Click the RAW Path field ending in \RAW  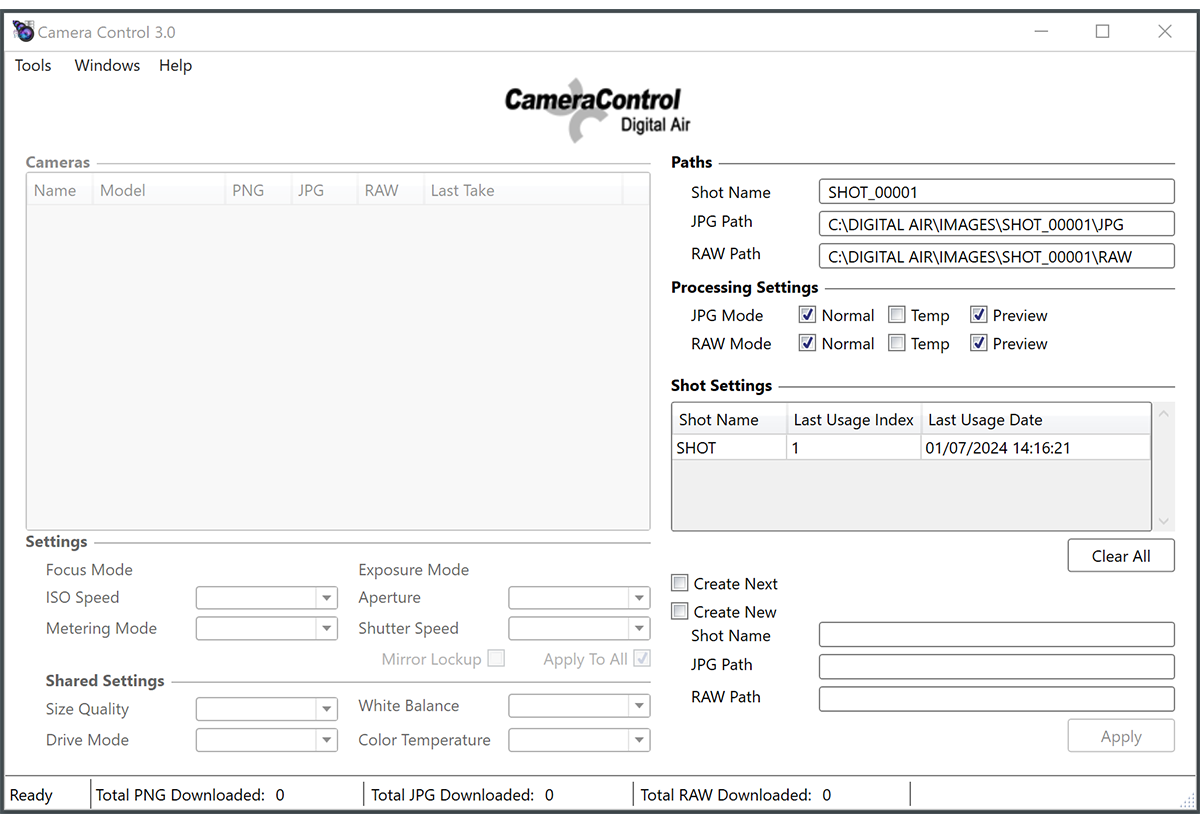(x=997, y=256)
